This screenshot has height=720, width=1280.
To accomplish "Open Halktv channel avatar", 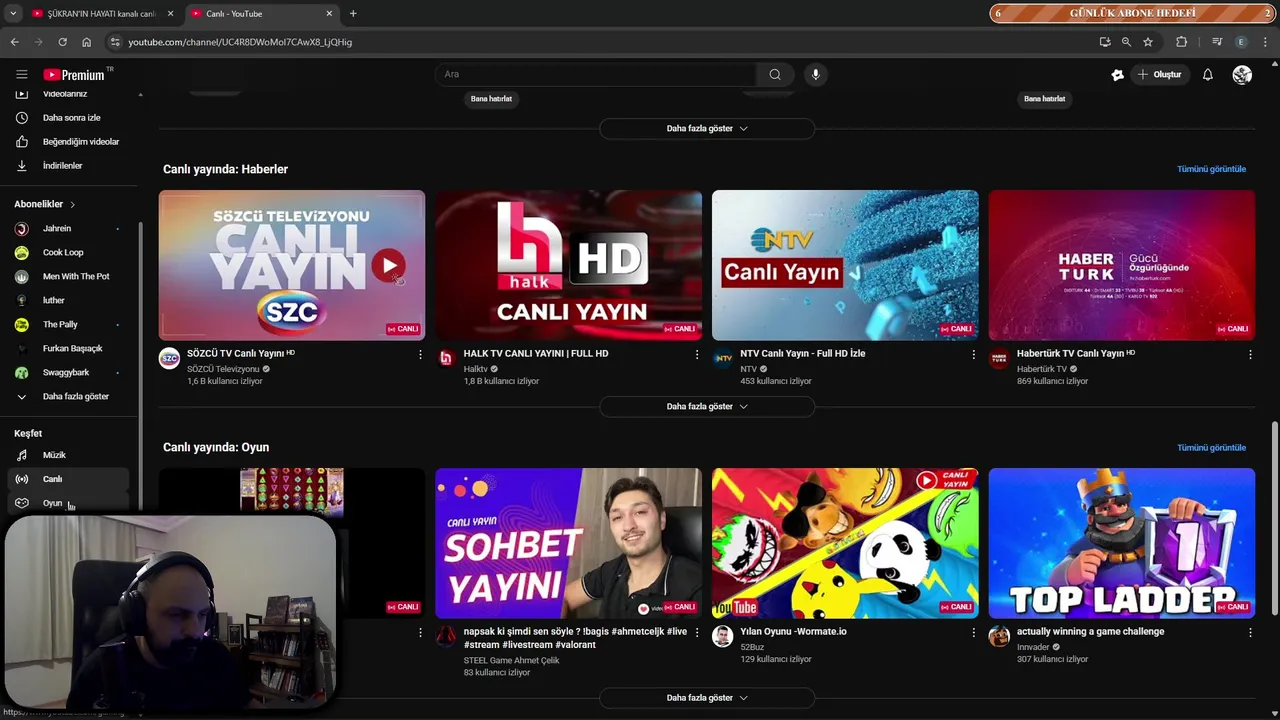I will 446,358.
